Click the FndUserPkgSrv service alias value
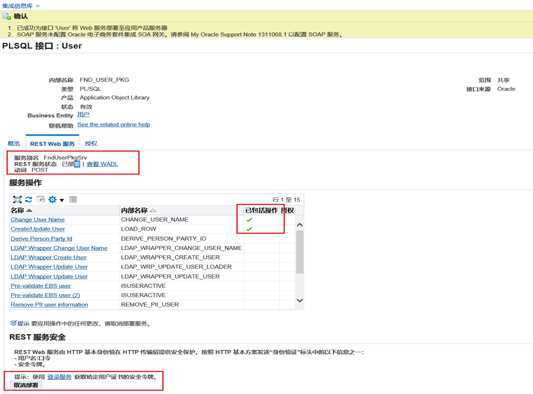 click(65, 158)
